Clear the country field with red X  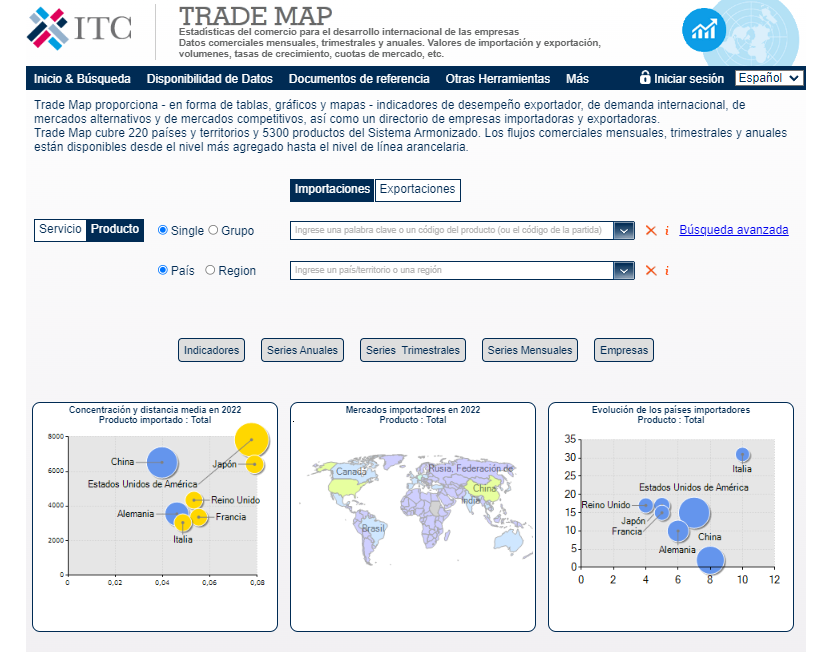(x=651, y=270)
